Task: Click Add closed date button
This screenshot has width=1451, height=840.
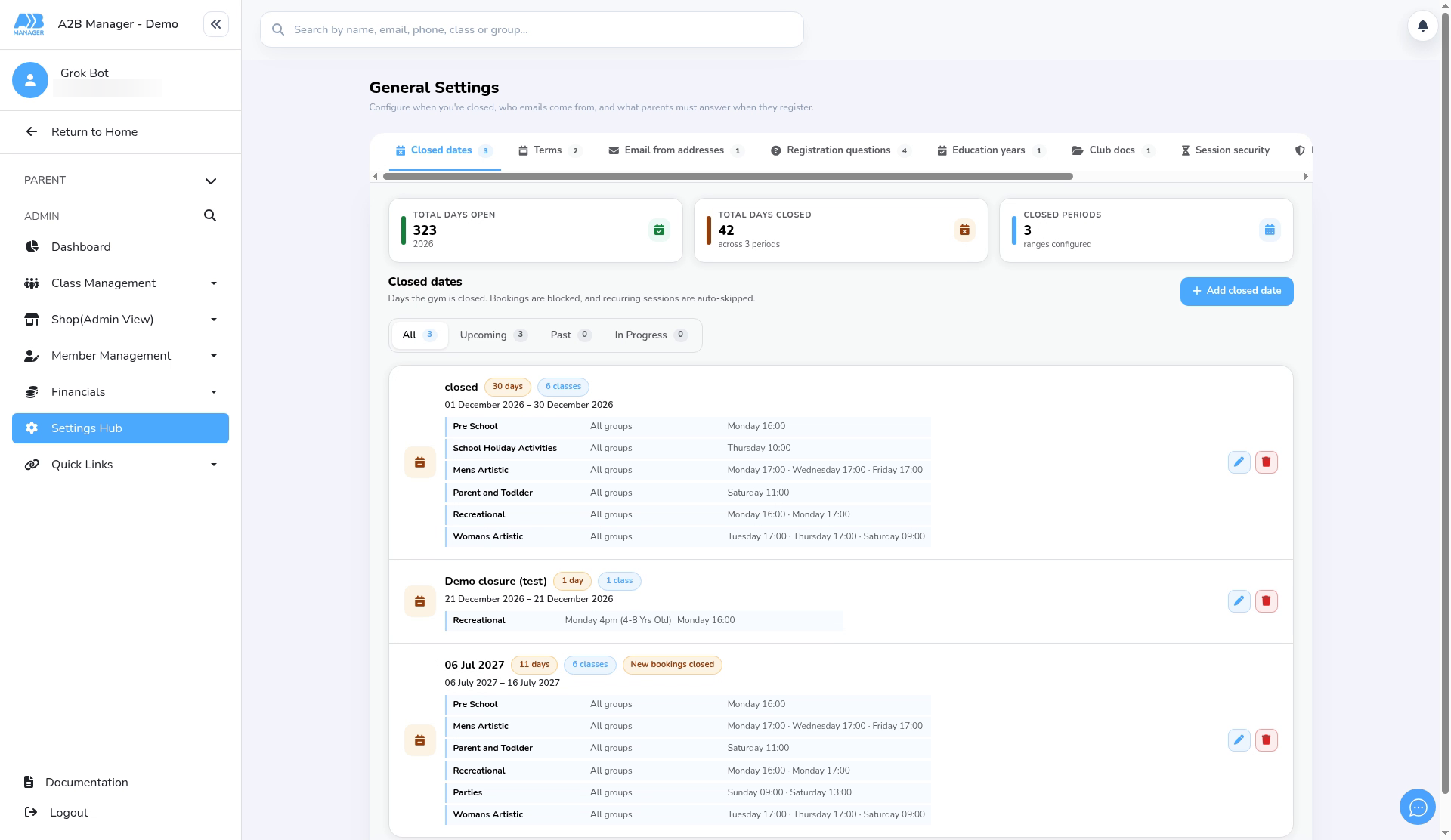Action: coord(1236,291)
